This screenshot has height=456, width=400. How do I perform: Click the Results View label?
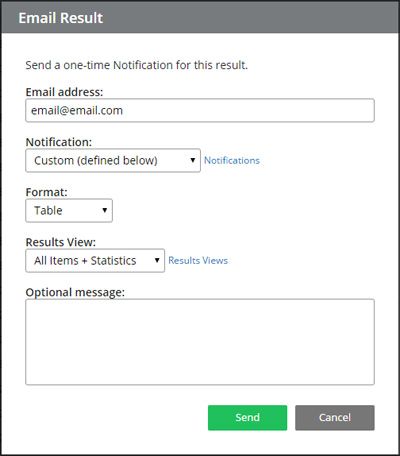61,242
